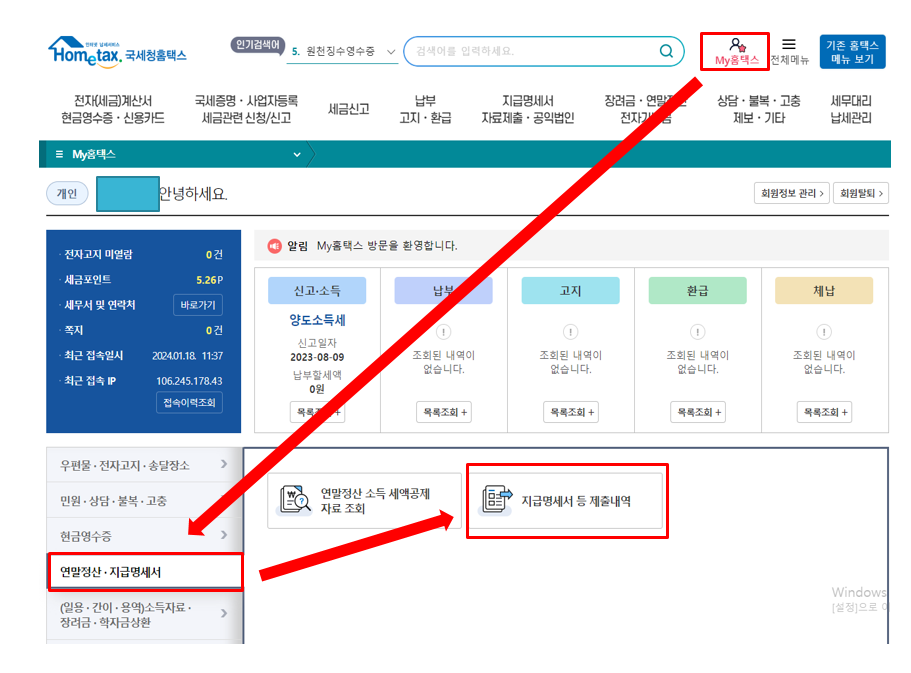Select the 세금신고 menu
The width and height of the screenshot is (911, 673).
point(349,106)
